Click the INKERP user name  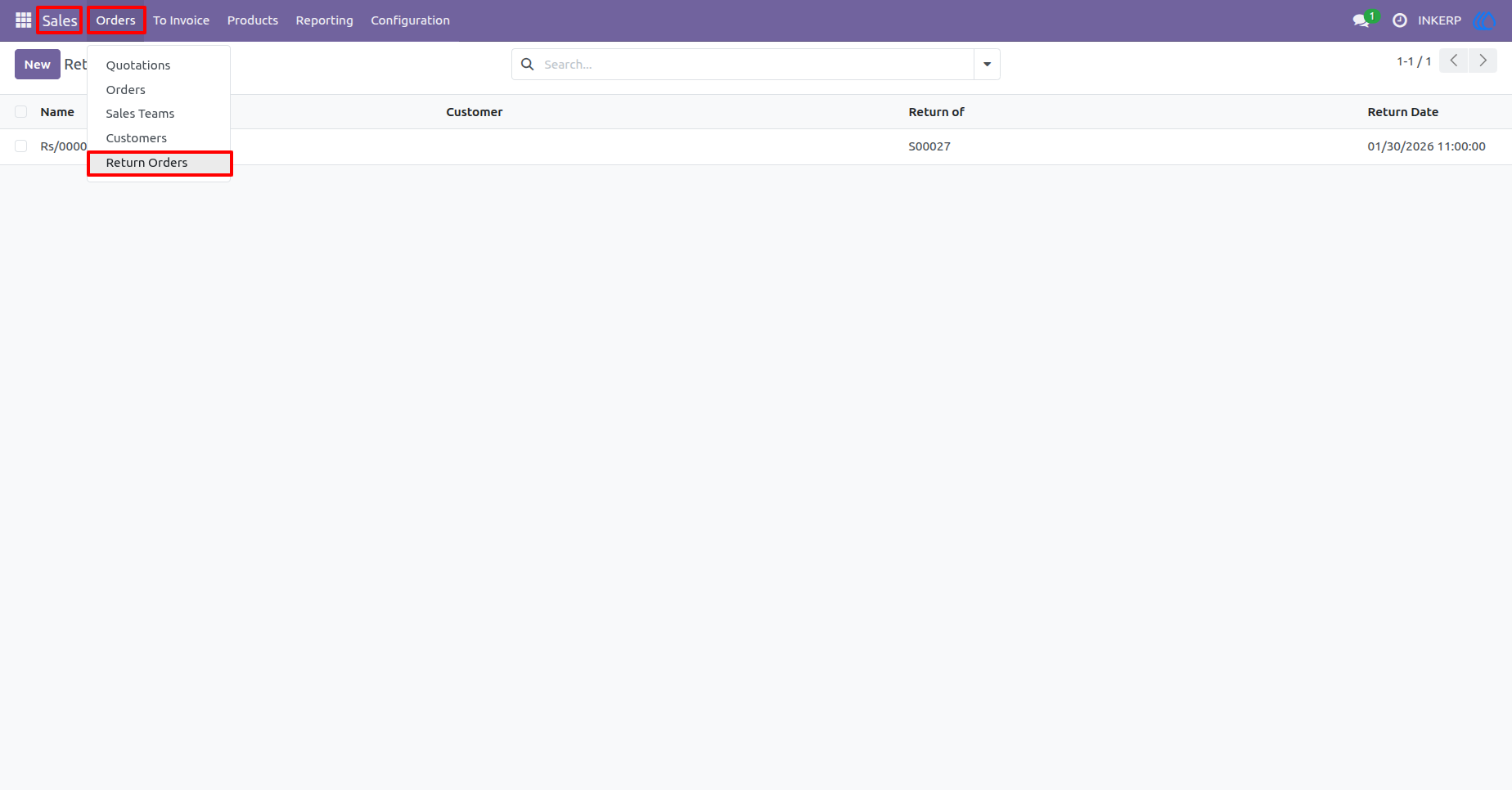1439,20
